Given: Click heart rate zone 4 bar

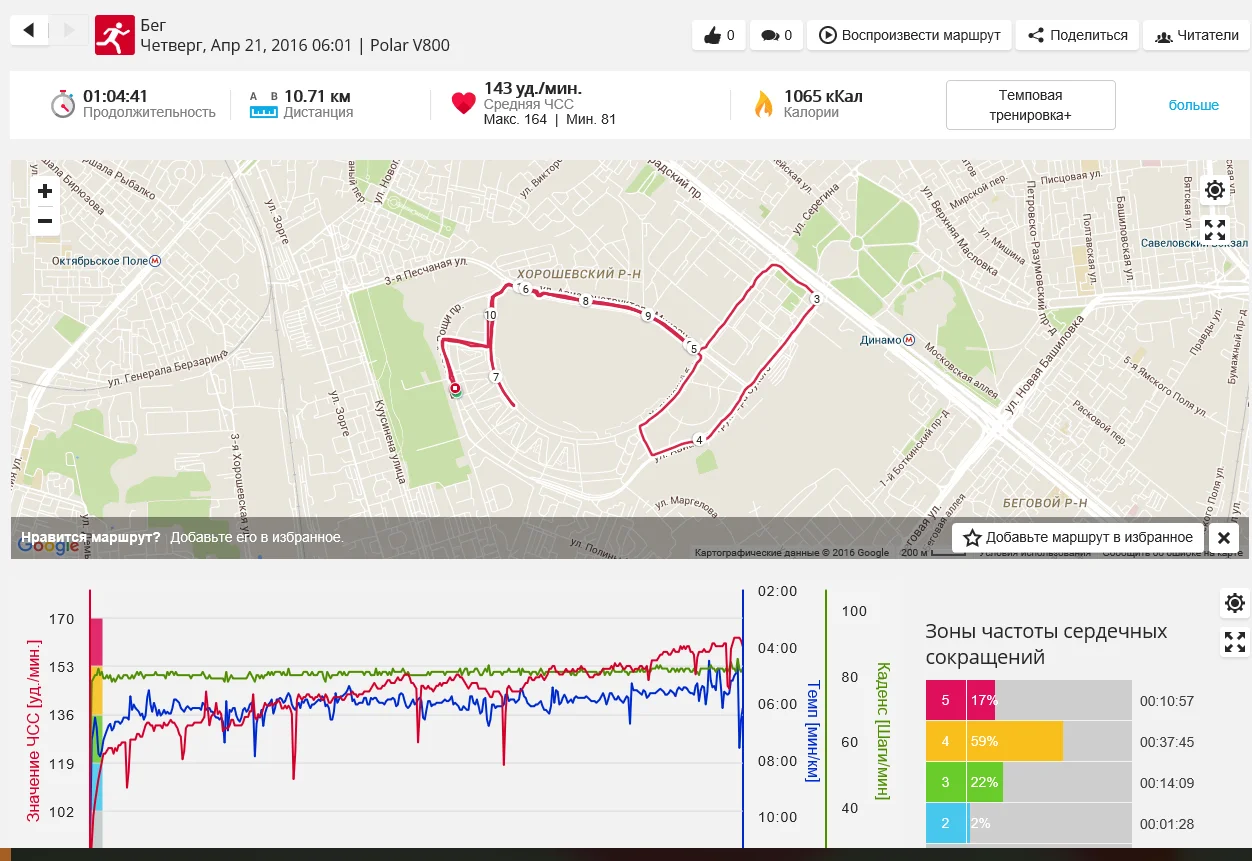Looking at the screenshot, I should [x=1029, y=742].
